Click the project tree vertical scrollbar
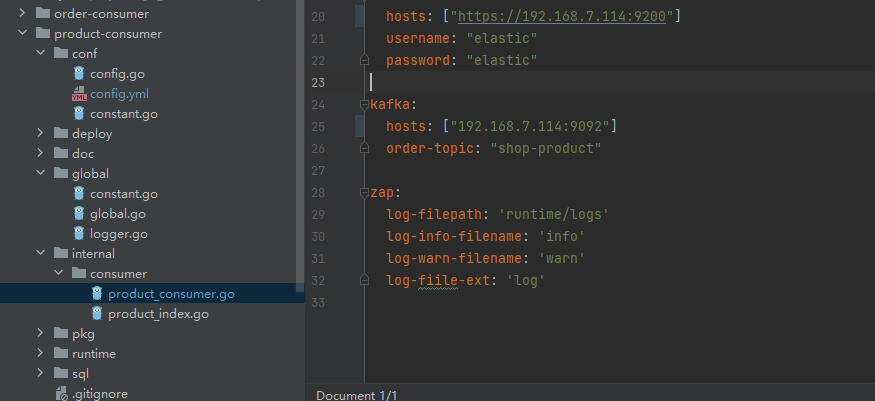 click(x=300, y=145)
